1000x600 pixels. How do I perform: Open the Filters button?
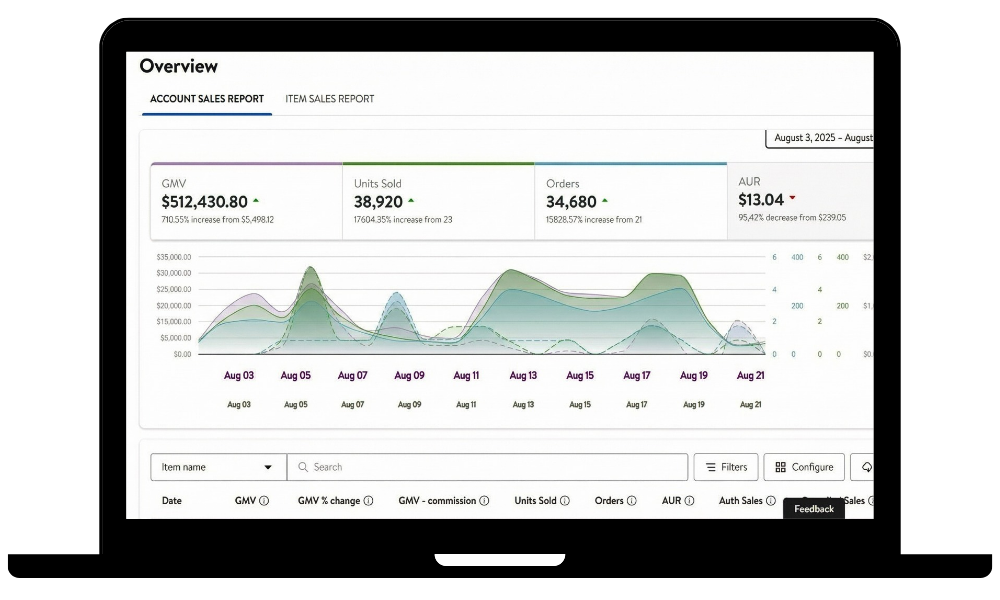click(726, 467)
